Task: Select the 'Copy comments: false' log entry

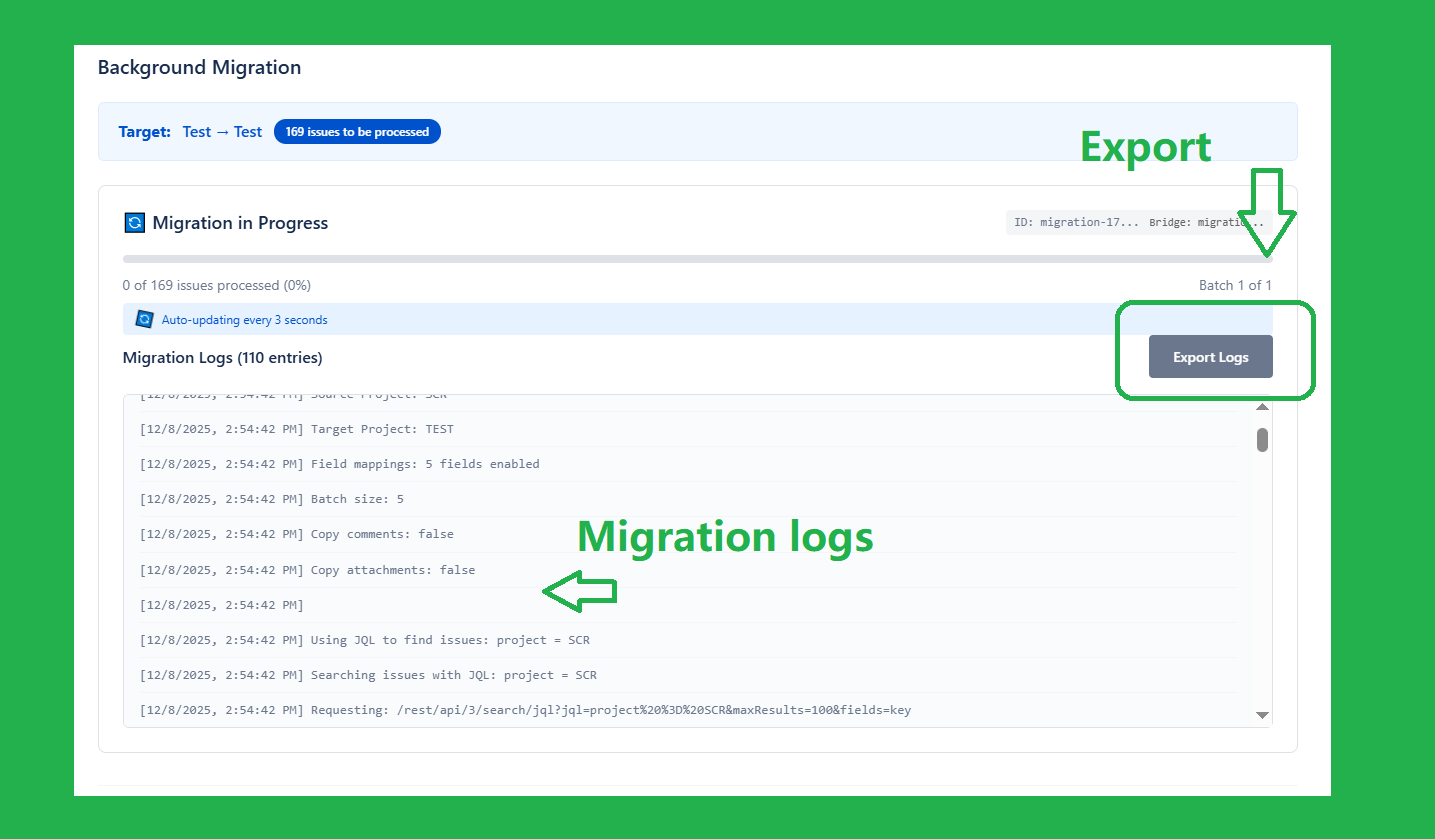Action: point(687,534)
